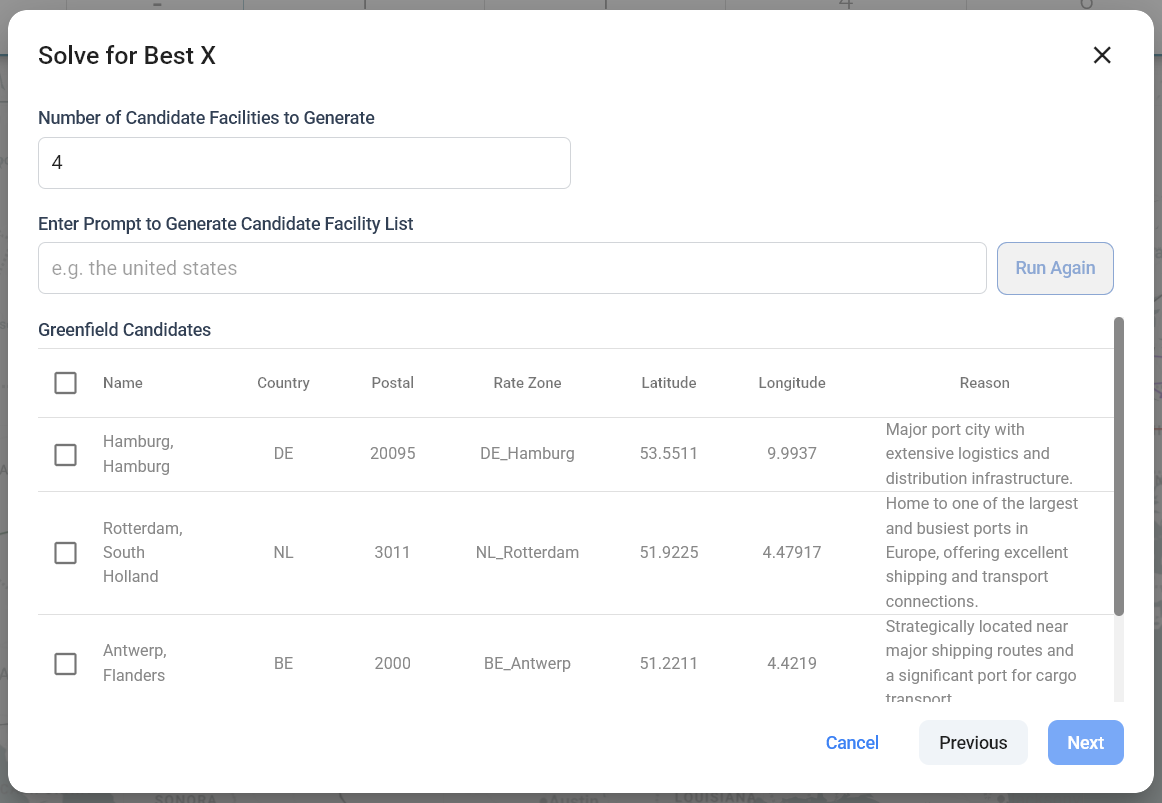1162x803 pixels.
Task: Click the Rate Zone column header
Action: (x=527, y=383)
